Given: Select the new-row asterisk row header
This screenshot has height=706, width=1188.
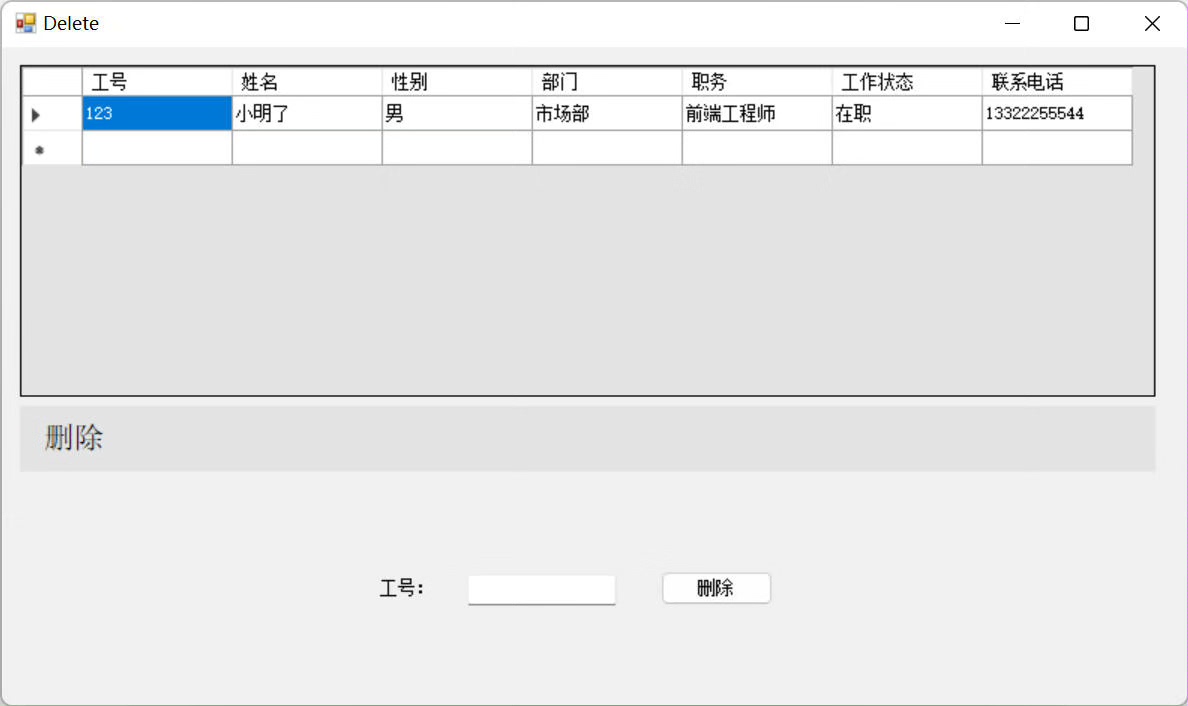Looking at the screenshot, I should tap(52, 148).
